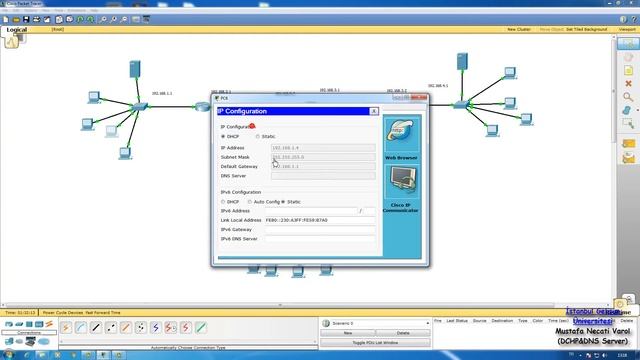
Task: Click the Link Local Address field
Action: click(320, 220)
